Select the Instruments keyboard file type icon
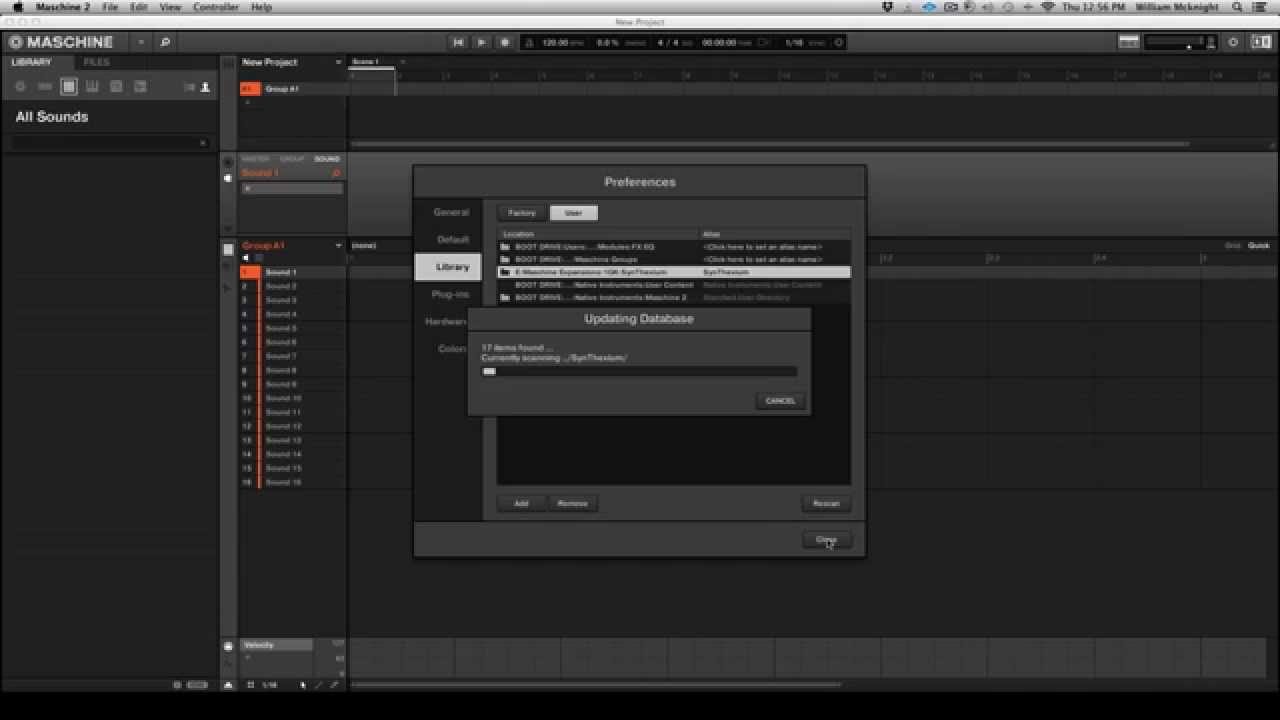Image resolution: width=1280 pixels, height=720 pixels. (x=93, y=87)
